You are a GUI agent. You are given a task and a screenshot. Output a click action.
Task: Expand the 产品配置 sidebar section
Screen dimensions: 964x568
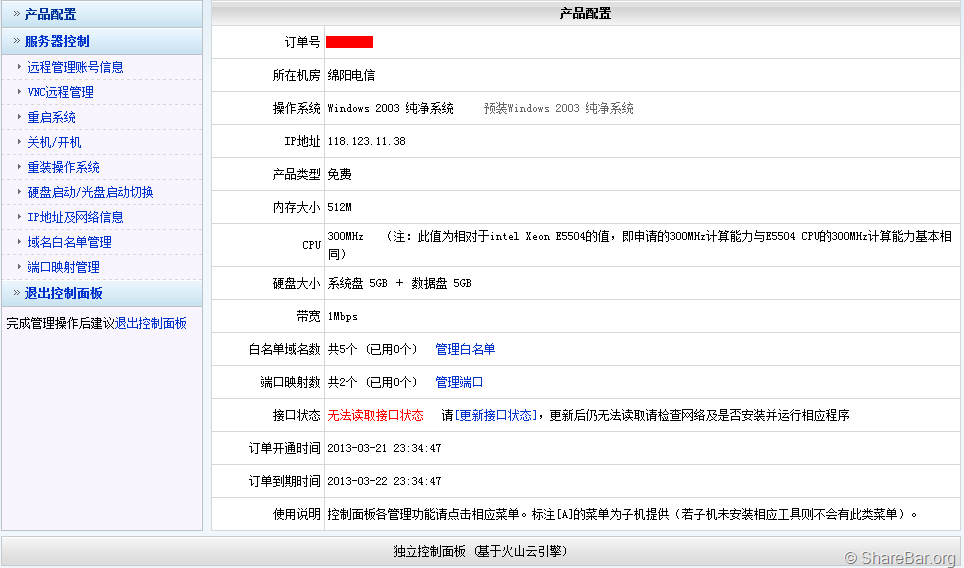click(50, 14)
